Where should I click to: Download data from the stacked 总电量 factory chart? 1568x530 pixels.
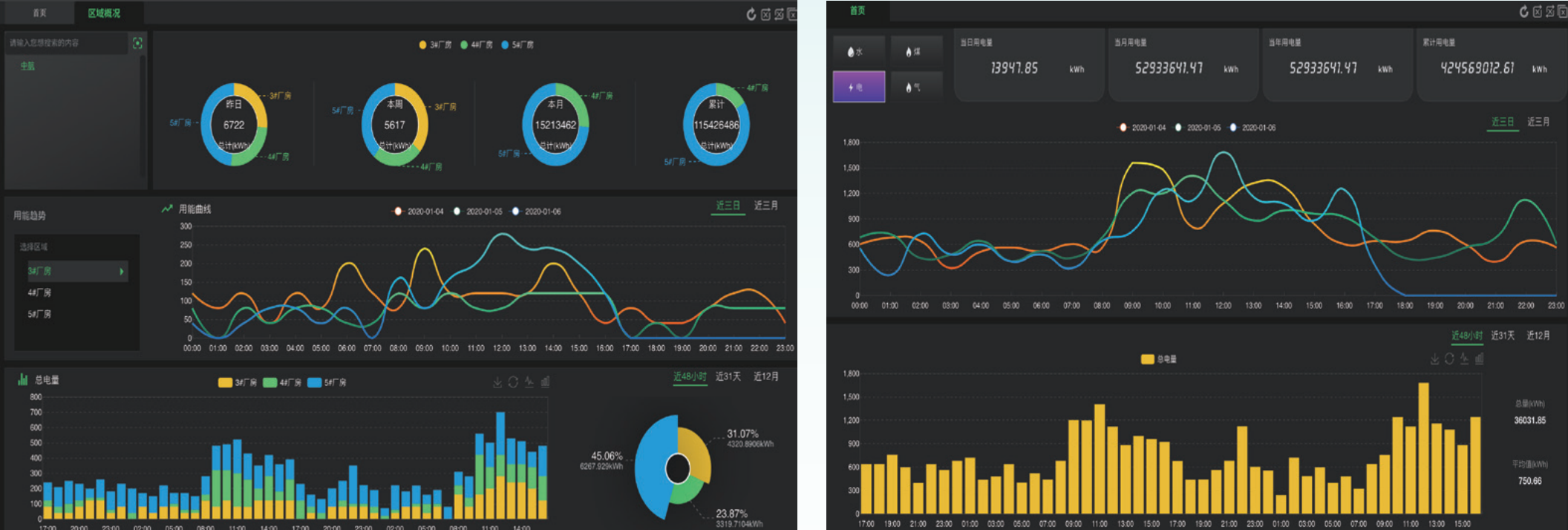coord(497,382)
